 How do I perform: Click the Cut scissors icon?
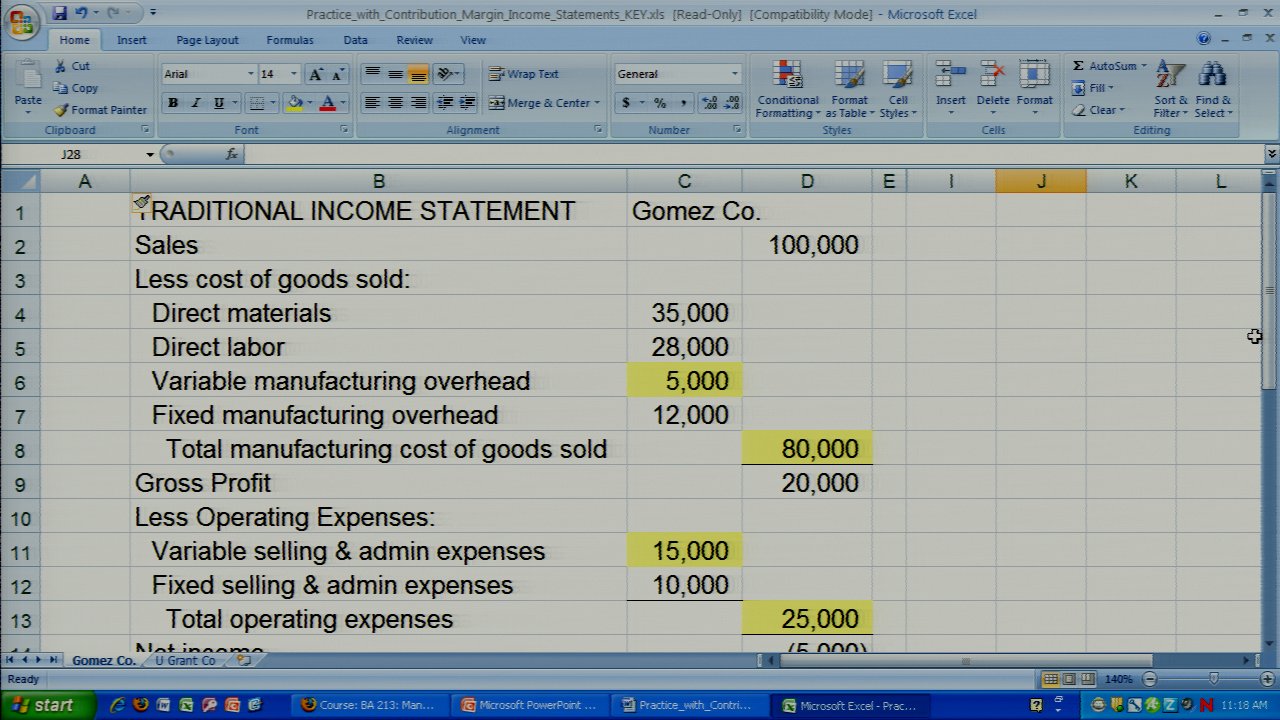click(61, 66)
